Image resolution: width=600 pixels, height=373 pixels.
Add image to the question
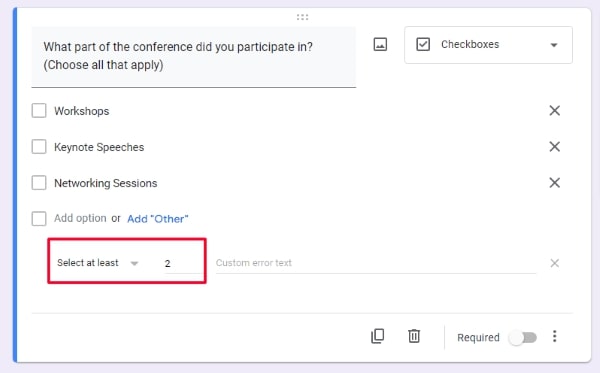pyautogui.click(x=380, y=44)
